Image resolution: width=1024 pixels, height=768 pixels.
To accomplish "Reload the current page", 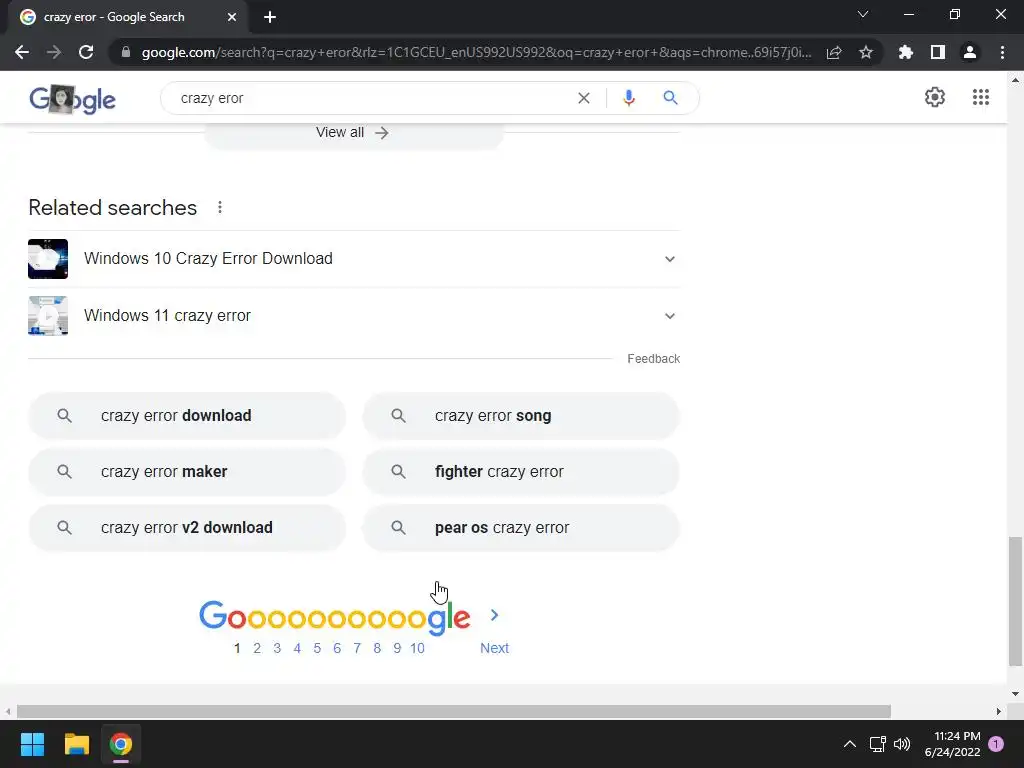I will [86, 52].
